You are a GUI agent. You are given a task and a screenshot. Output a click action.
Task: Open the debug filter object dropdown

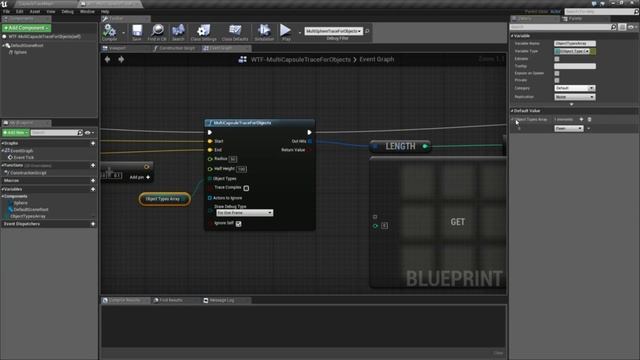pos(333,31)
